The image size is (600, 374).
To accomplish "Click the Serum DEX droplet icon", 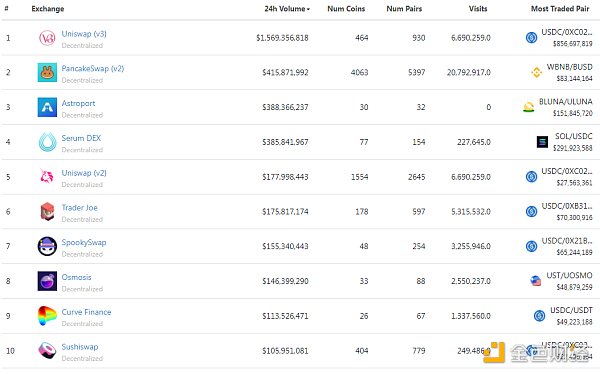I will point(47,142).
